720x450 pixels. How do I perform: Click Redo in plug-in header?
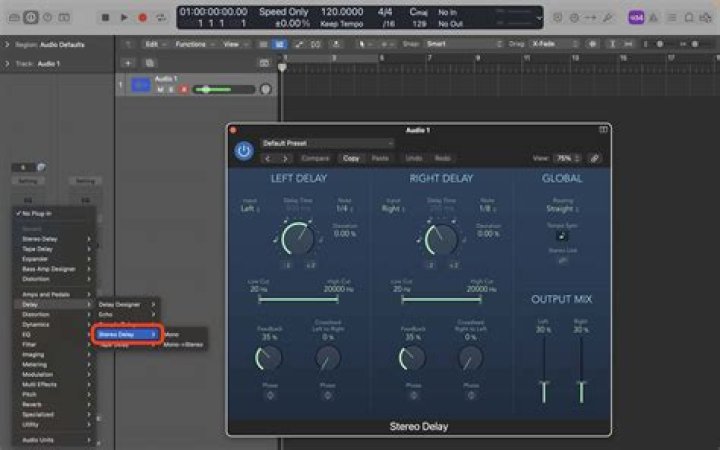(443, 158)
